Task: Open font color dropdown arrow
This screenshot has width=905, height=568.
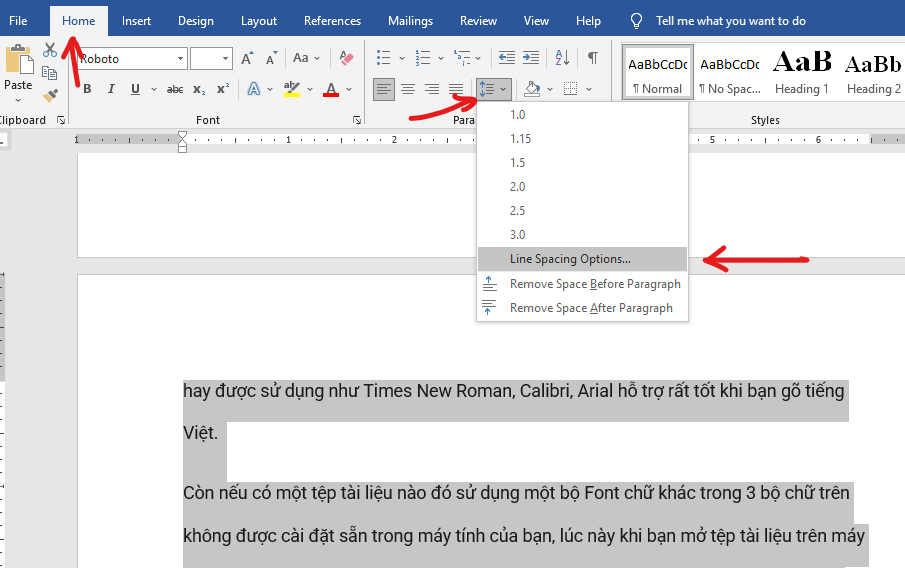Action: click(x=349, y=89)
